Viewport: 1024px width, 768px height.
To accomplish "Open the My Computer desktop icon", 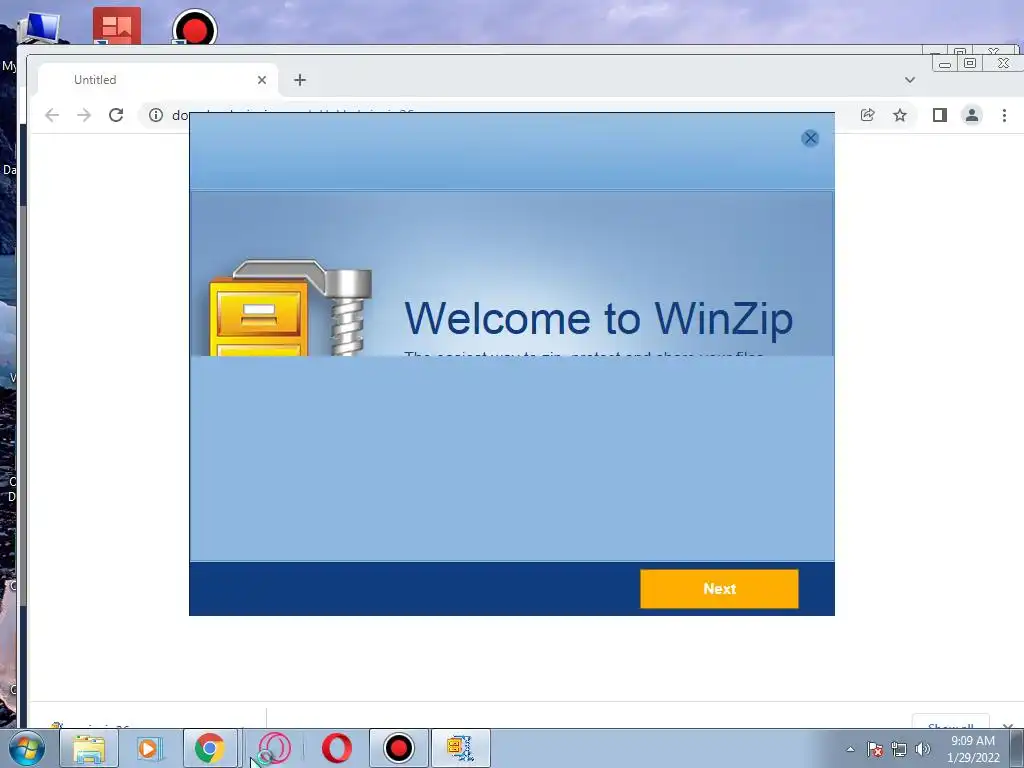I will (39, 26).
